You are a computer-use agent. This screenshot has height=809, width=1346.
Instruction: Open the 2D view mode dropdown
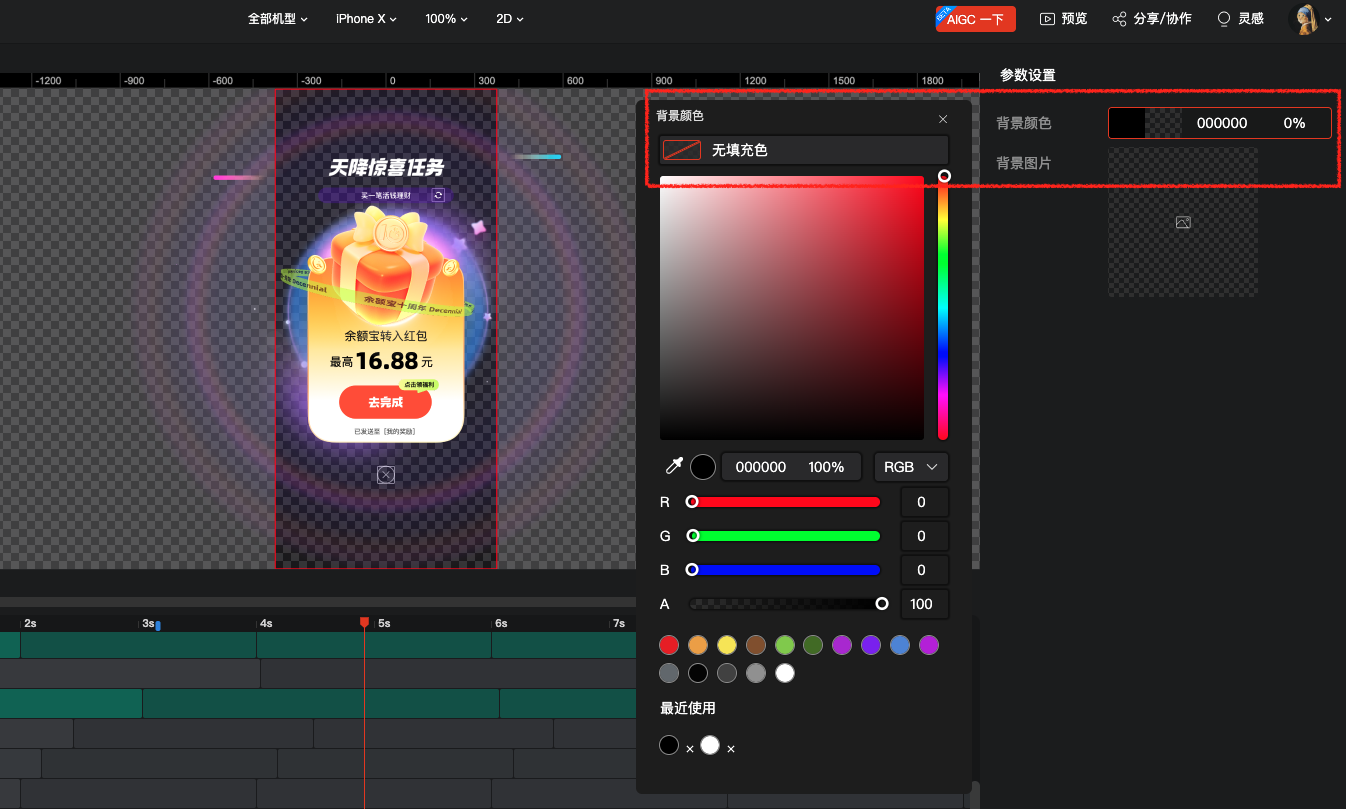[510, 19]
